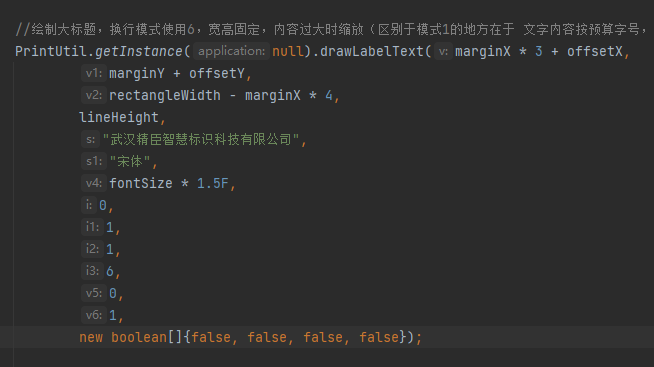This screenshot has height=367, width=654.
Task: Click the 1.5F float literal
Action: click(x=213, y=184)
